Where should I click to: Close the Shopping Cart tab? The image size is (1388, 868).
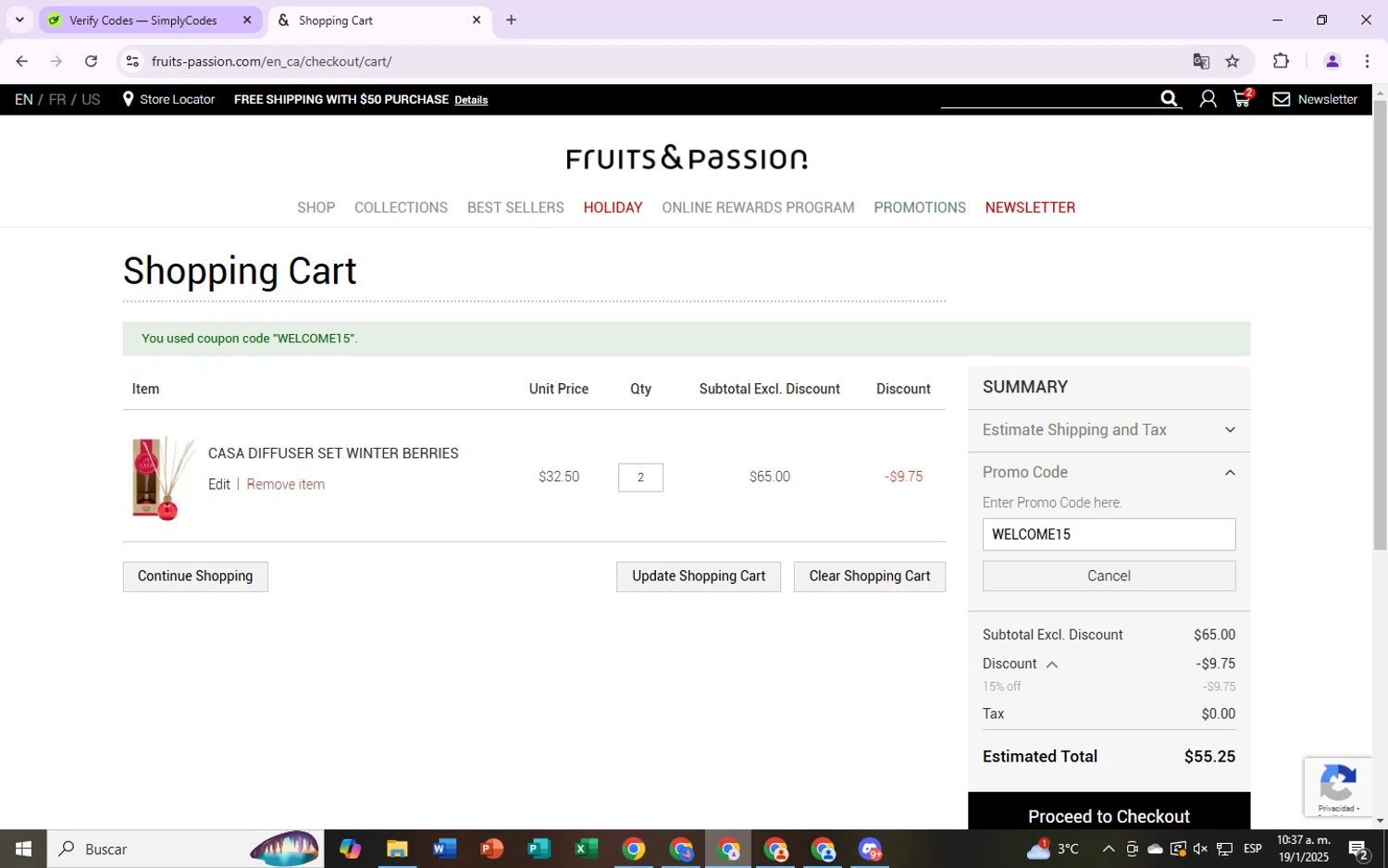(x=477, y=19)
